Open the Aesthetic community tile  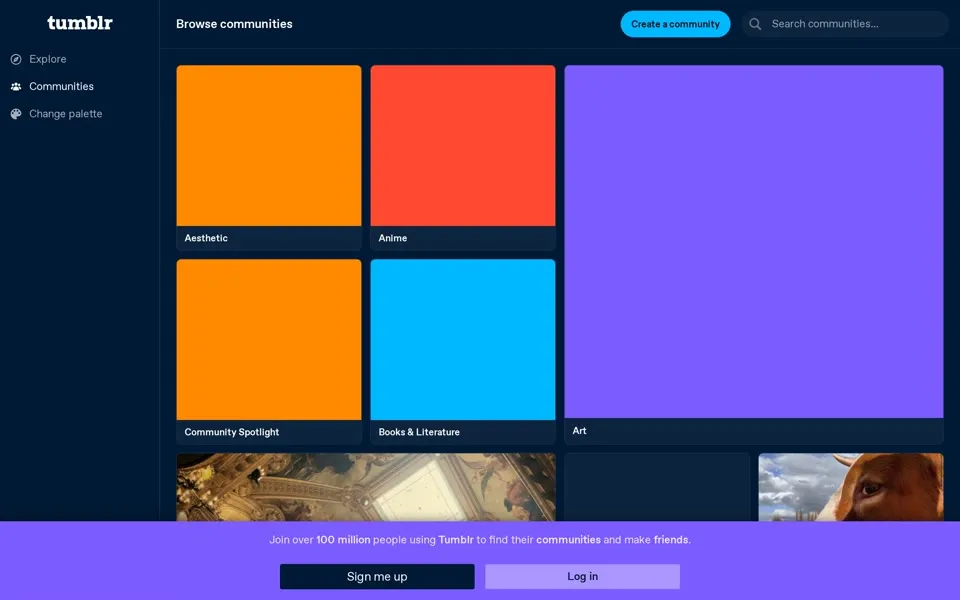269,158
